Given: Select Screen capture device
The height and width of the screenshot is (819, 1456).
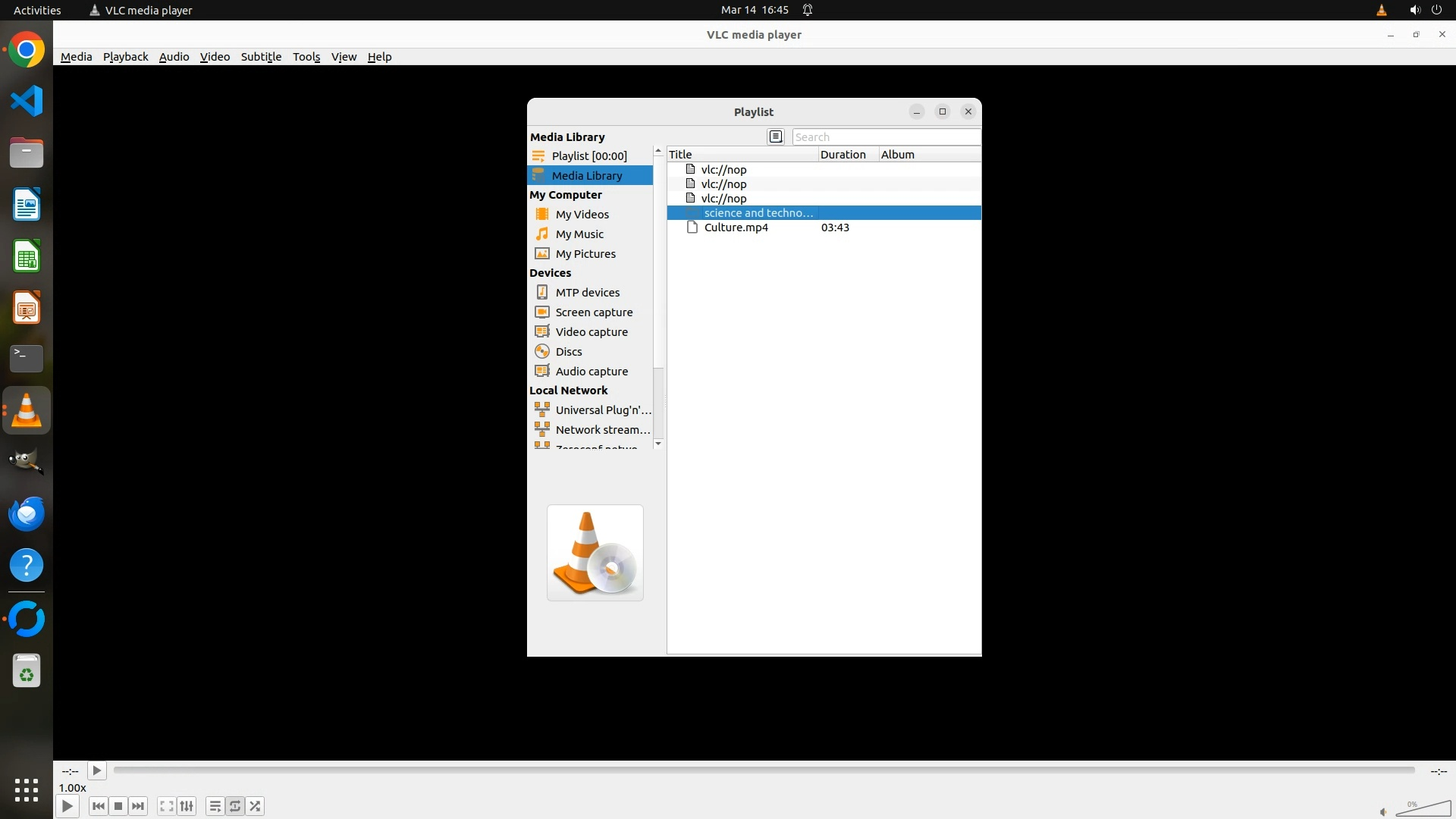Looking at the screenshot, I should click(x=593, y=312).
